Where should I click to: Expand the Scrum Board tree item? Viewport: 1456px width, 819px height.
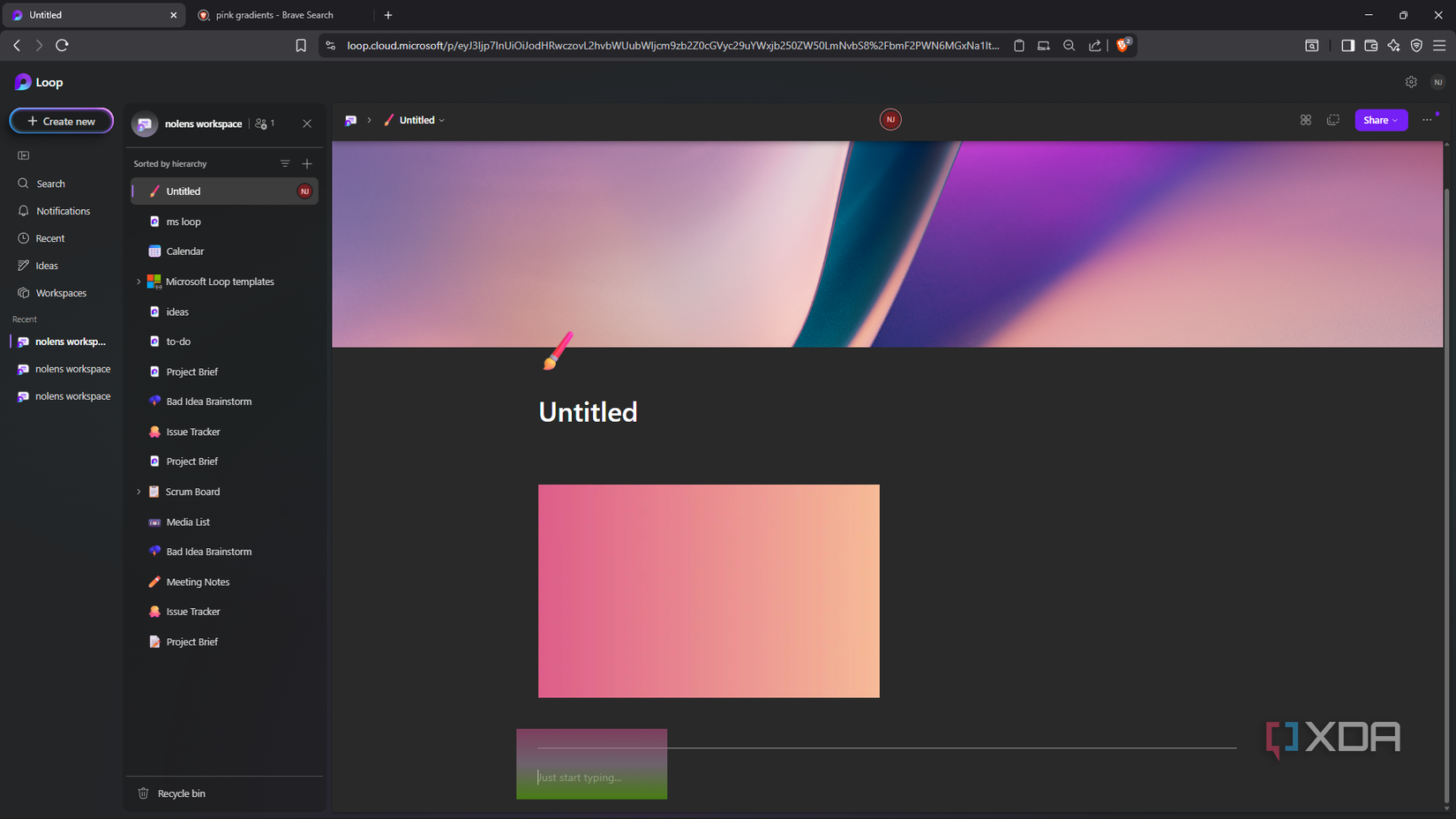pyautogui.click(x=139, y=492)
